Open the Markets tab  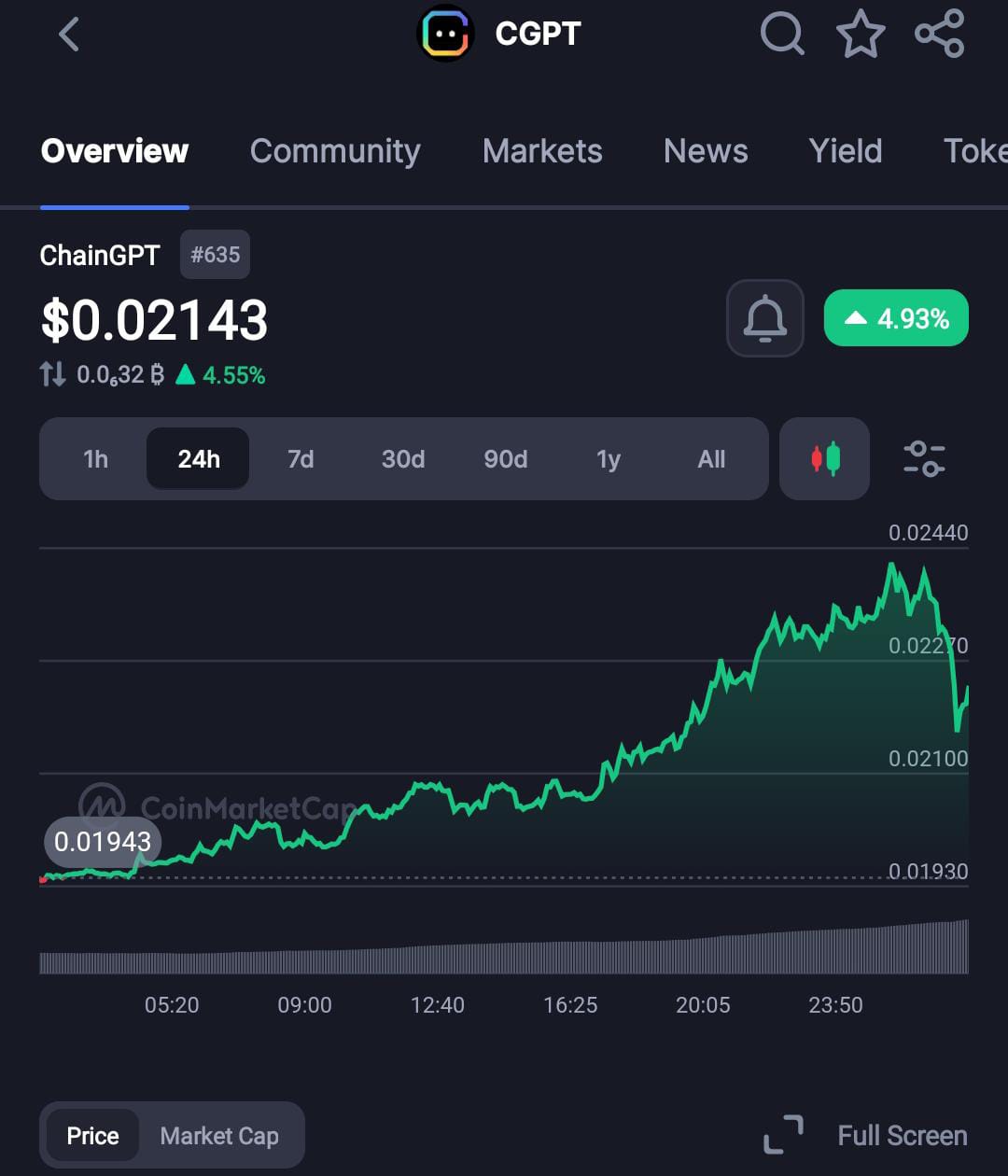tap(542, 151)
